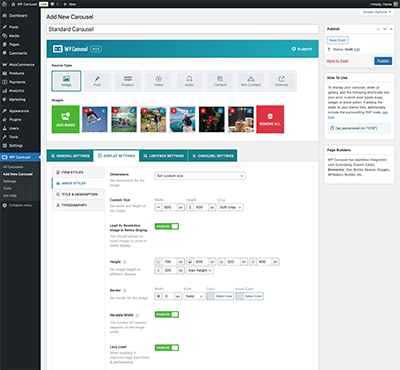Edit the coffee cup image via pencil icon
The image size is (400, 370).
point(250,110)
